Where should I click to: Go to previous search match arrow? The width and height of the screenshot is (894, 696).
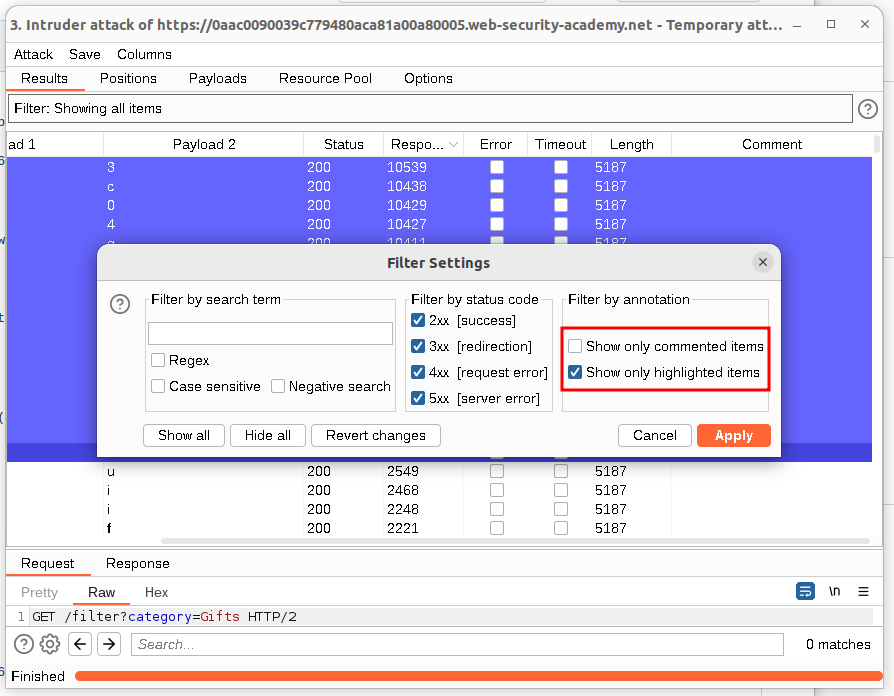80,644
